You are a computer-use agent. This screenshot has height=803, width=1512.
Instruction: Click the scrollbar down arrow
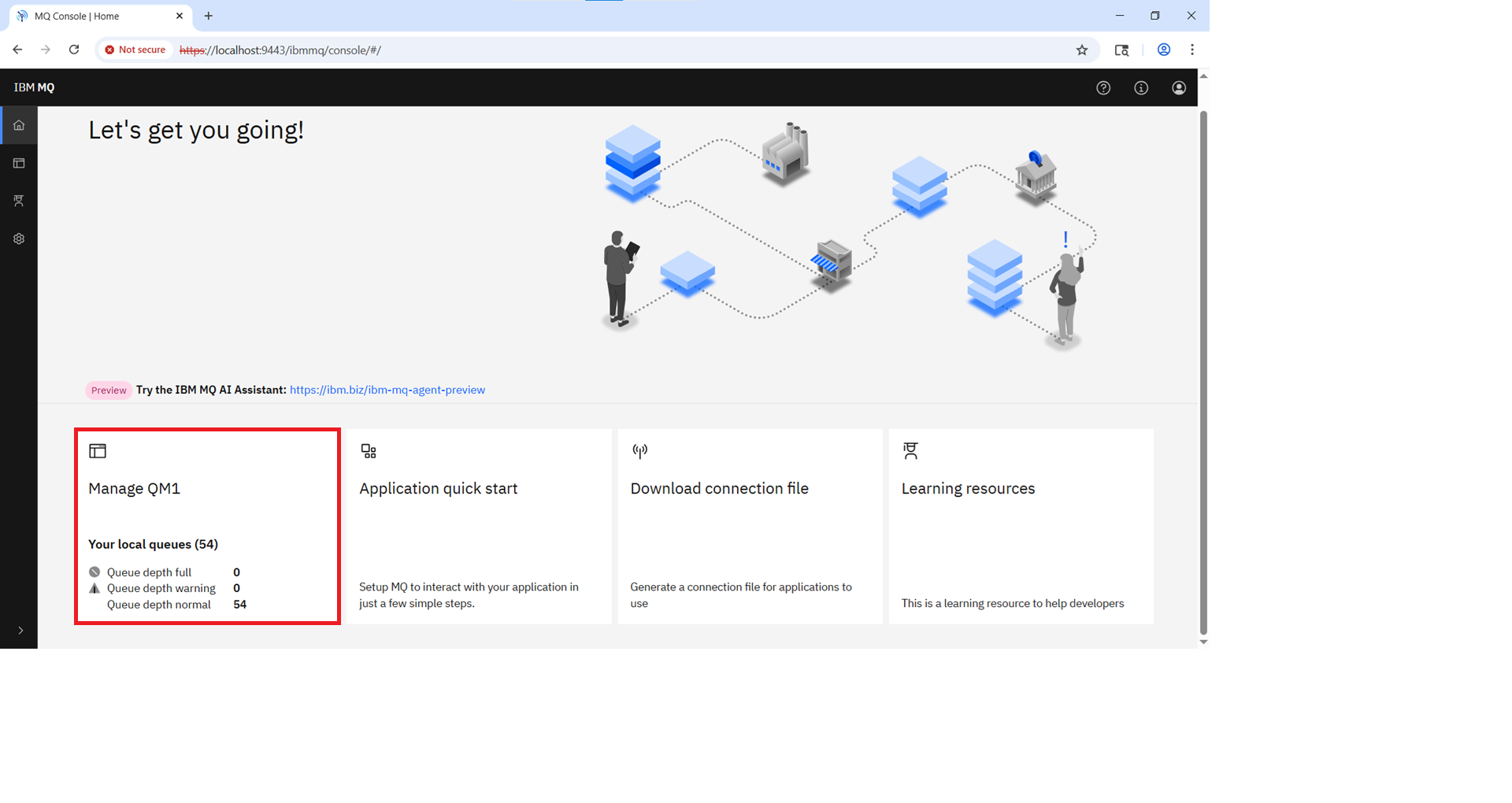click(x=1203, y=642)
